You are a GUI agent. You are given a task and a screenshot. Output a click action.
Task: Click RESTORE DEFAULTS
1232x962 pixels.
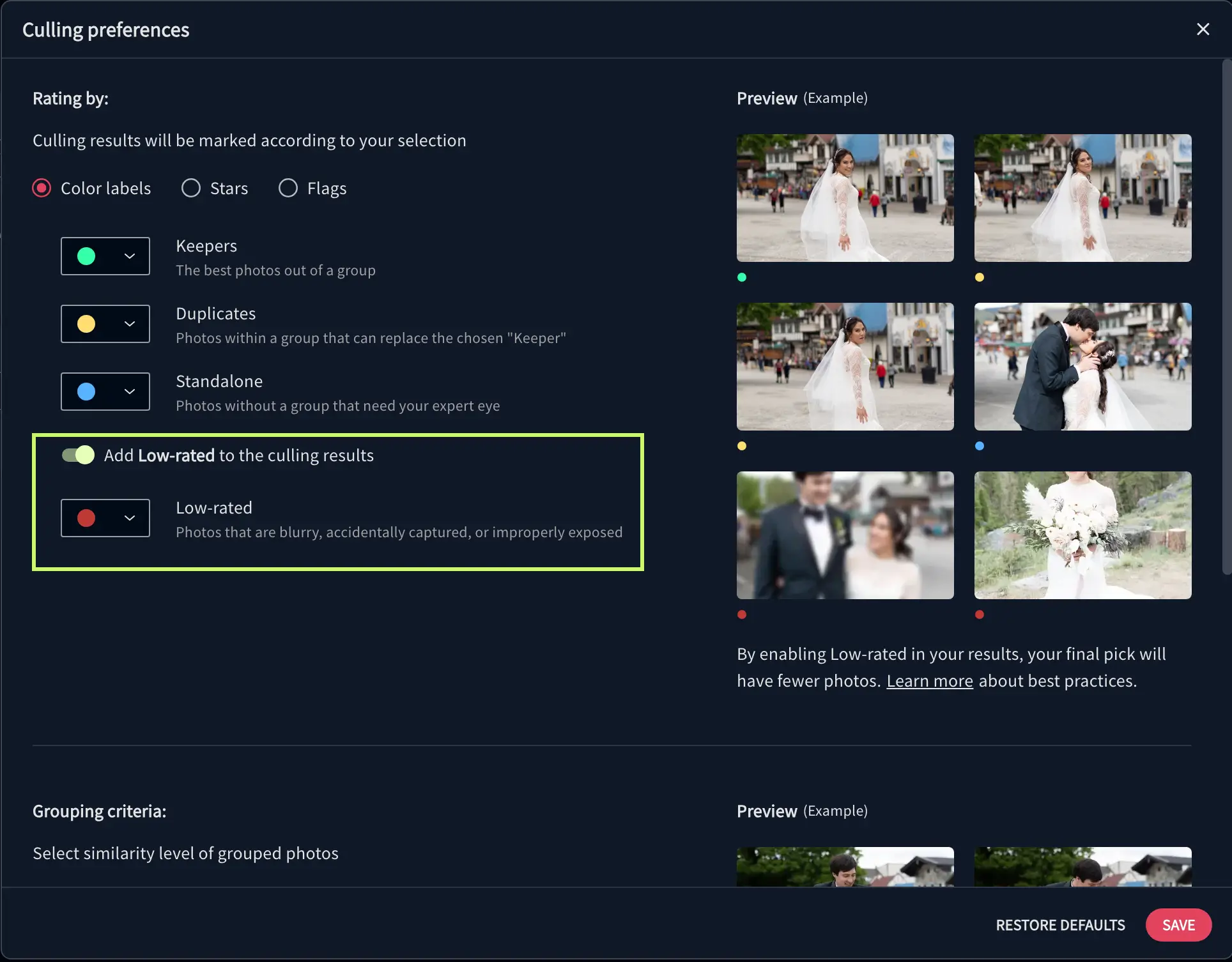tap(1060, 925)
